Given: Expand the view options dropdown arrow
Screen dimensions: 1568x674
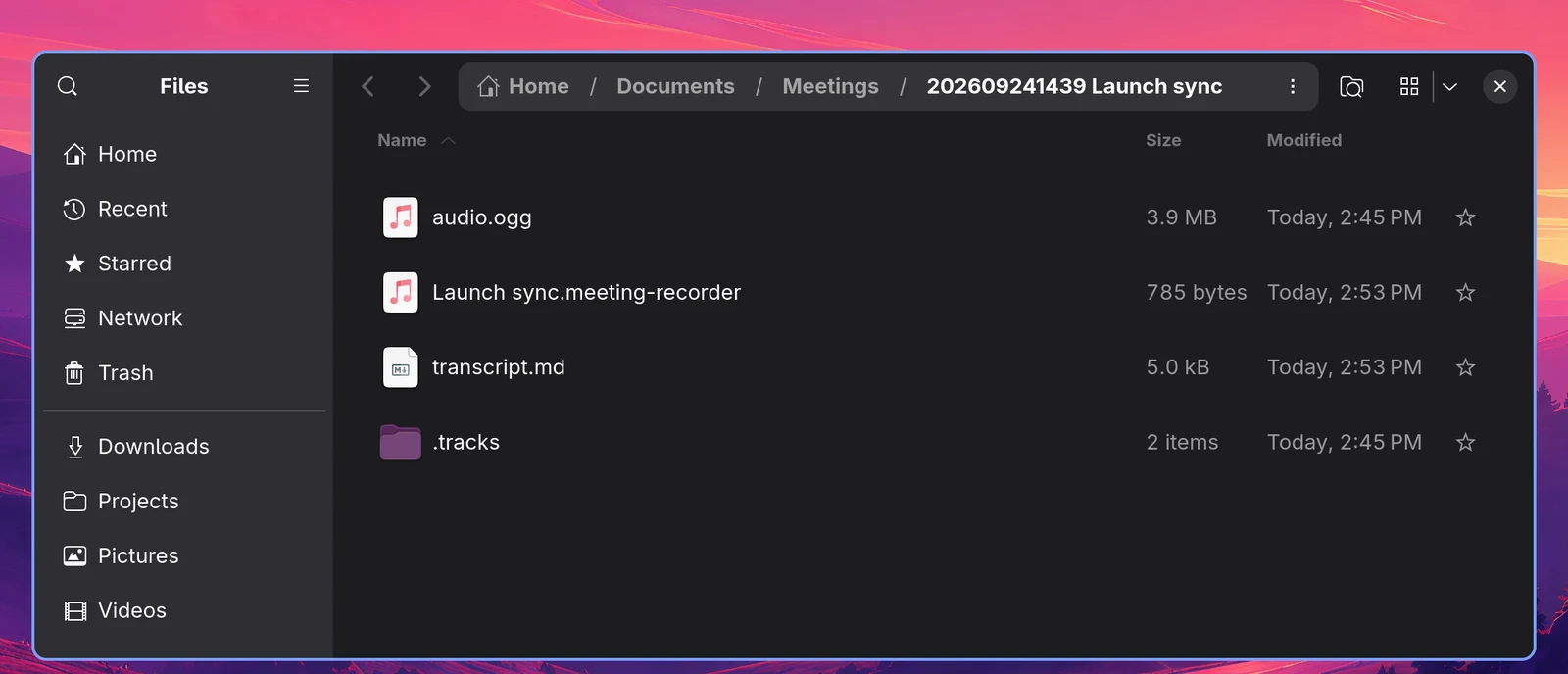Looking at the screenshot, I should (x=1450, y=86).
